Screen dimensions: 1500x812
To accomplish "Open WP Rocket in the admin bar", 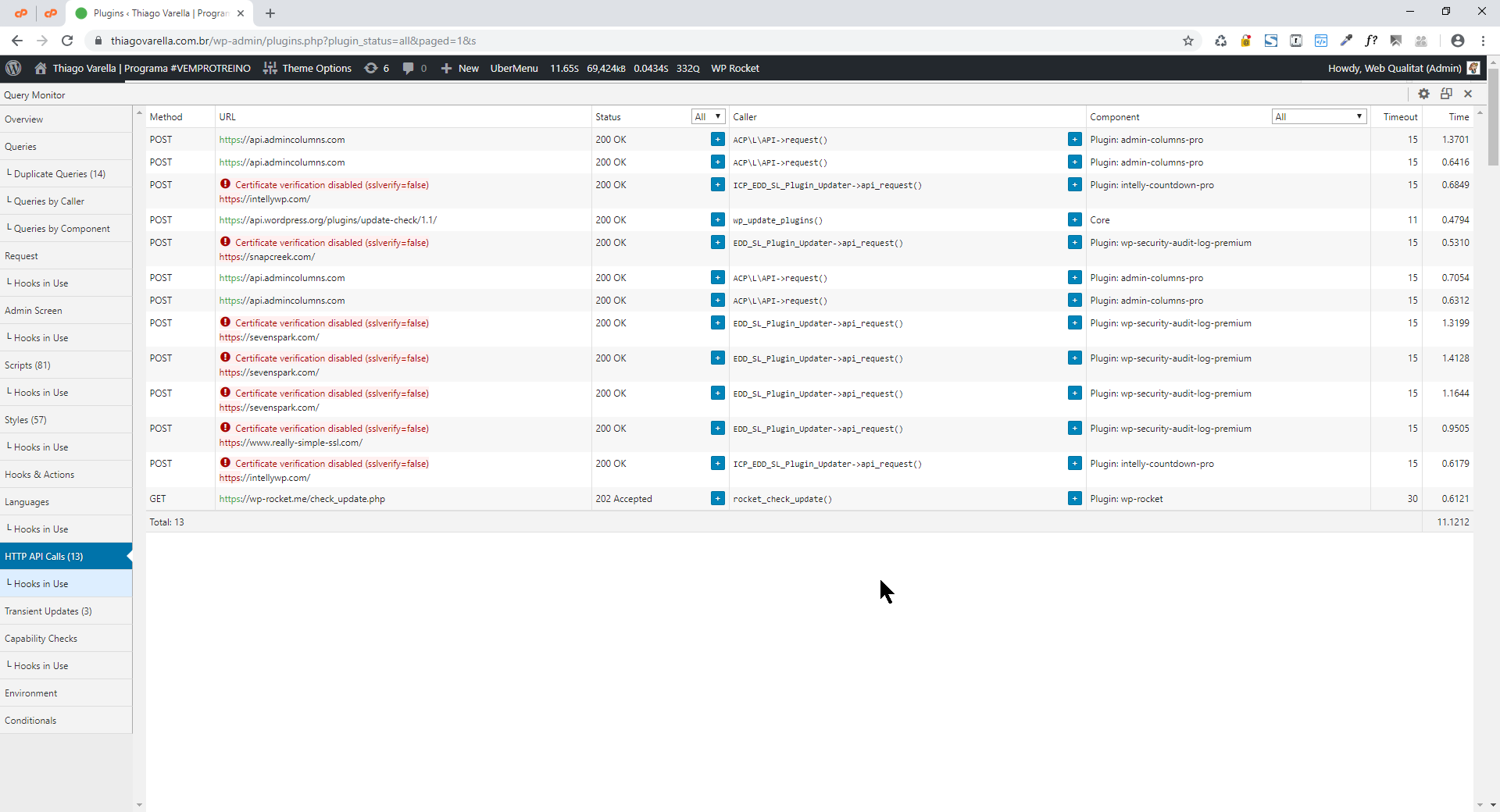I will (x=735, y=68).
